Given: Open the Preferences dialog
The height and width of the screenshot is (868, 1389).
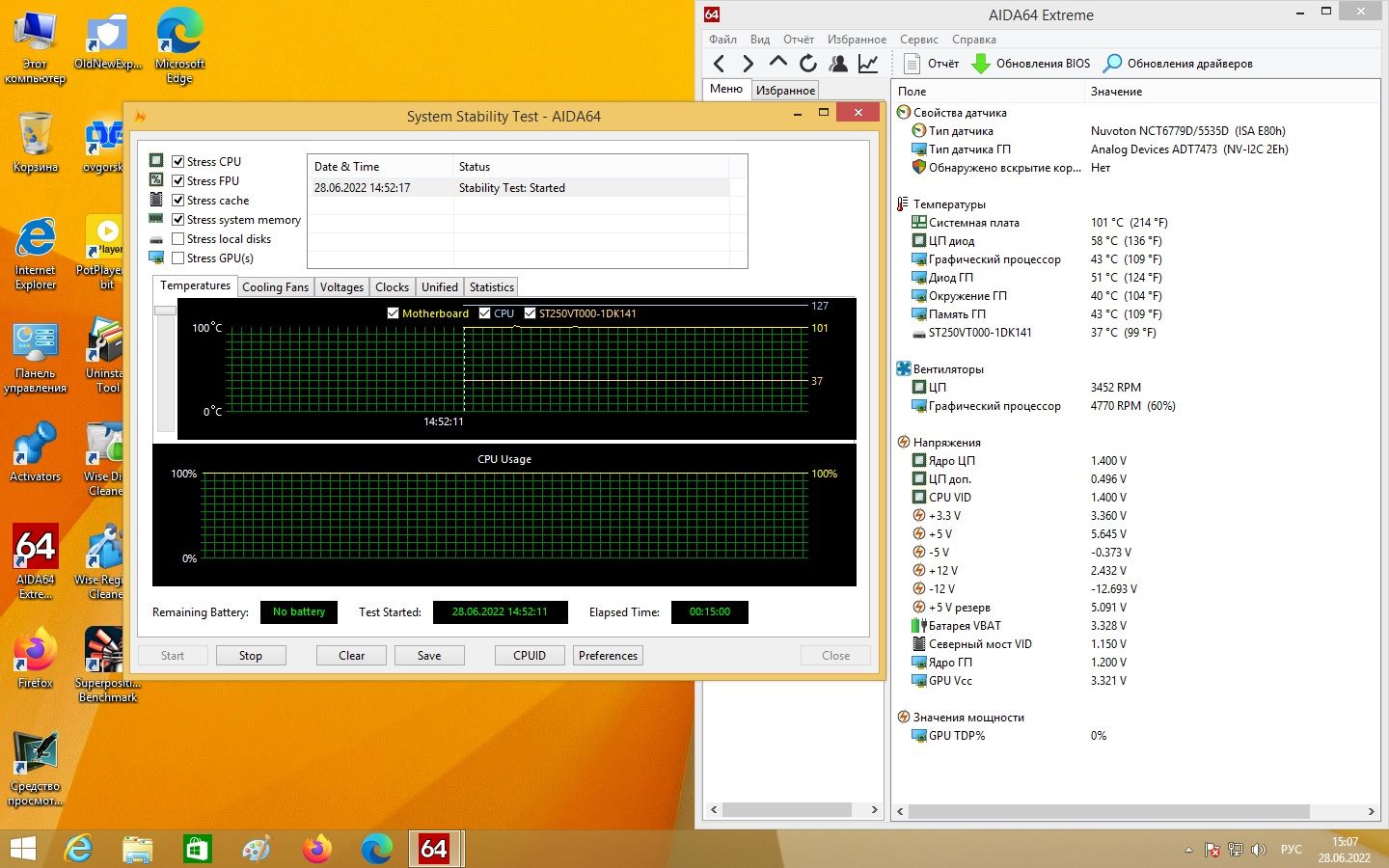Looking at the screenshot, I should pyautogui.click(x=609, y=656).
